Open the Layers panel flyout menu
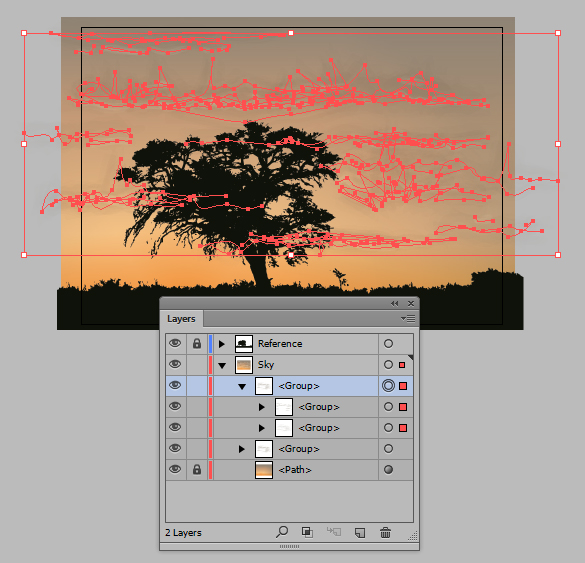The image size is (585, 563). pyautogui.click(x=408, y=318)
